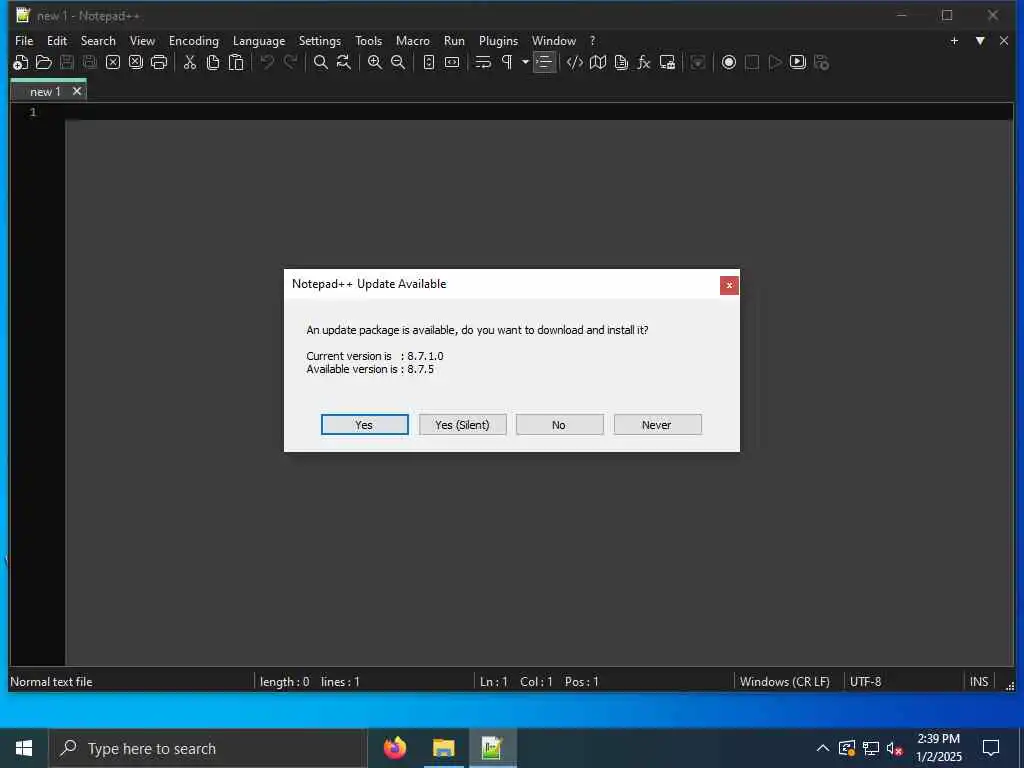This screenshot has width=1024, height=768.
Task: Click the Open file folder icon
Action: 44,63
